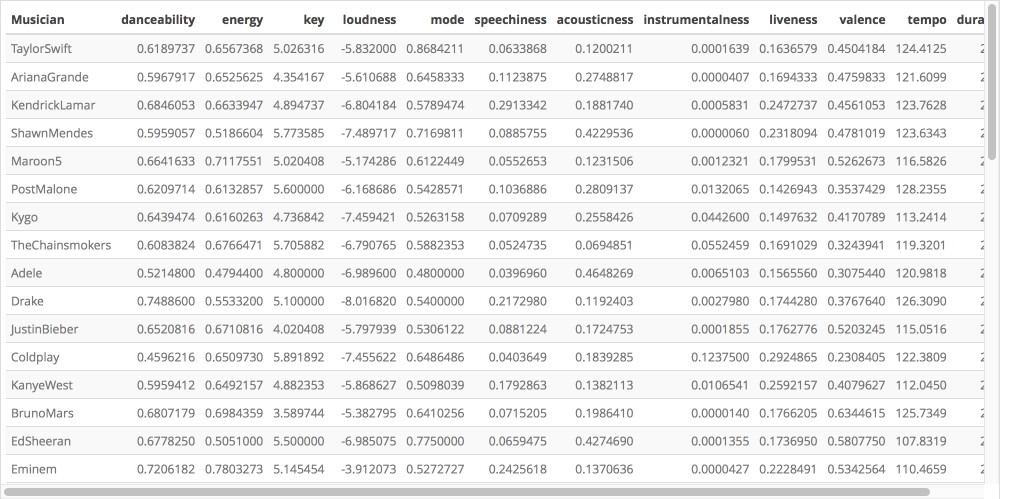Click Coldplay liveness value 0.2924865
The image size is (1020, 499).
(x=788, y=357)
